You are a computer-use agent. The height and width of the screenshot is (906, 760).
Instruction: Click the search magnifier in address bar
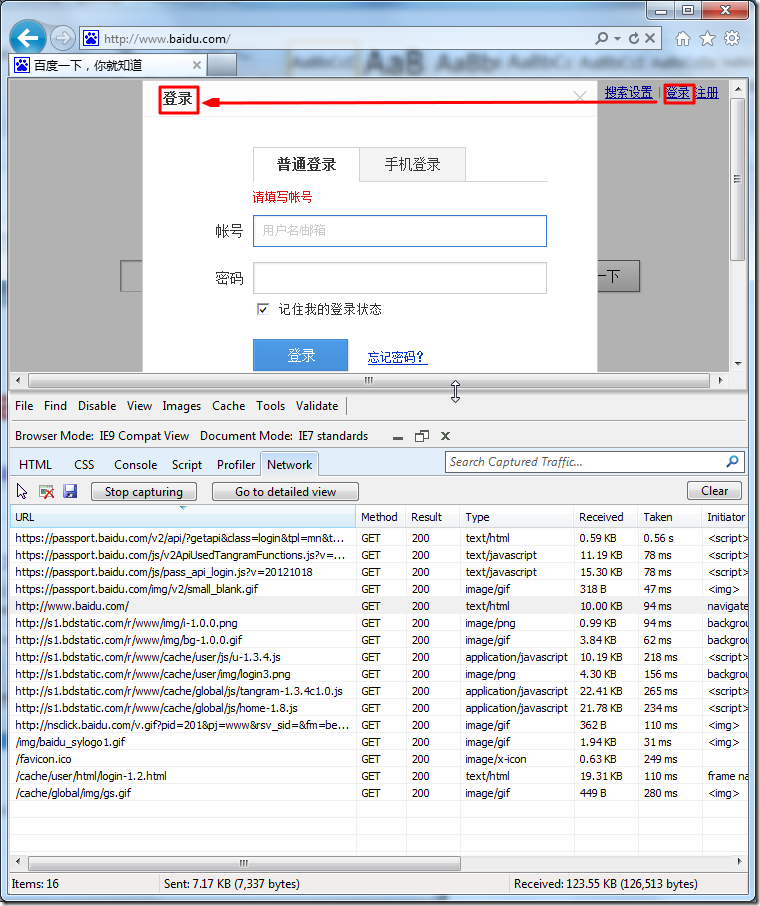[x=602, y=38]
